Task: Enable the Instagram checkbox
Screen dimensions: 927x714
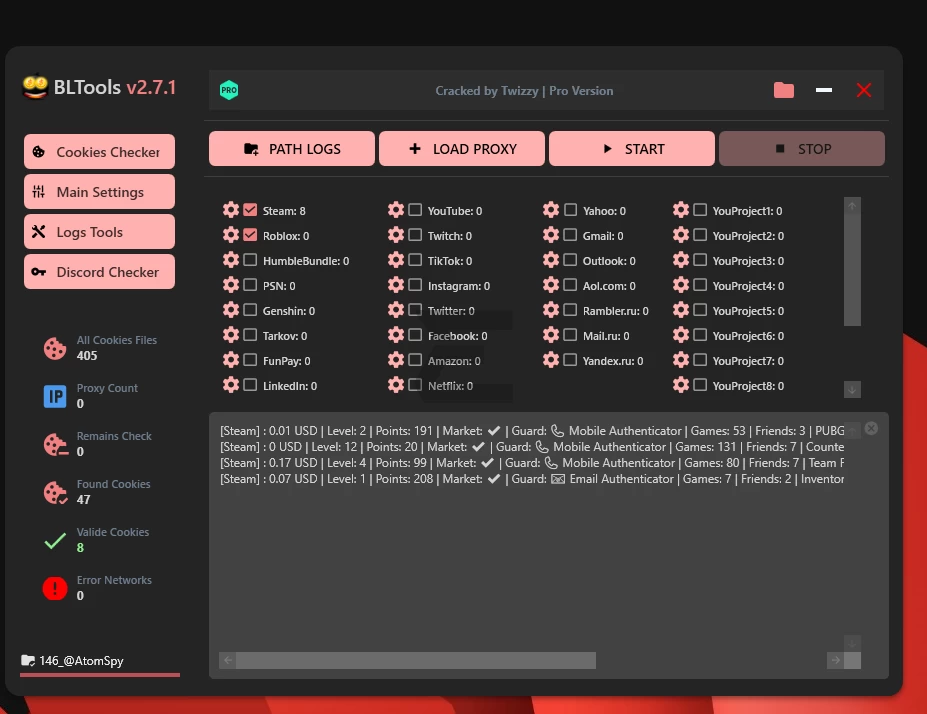Action: coord(415,285)
